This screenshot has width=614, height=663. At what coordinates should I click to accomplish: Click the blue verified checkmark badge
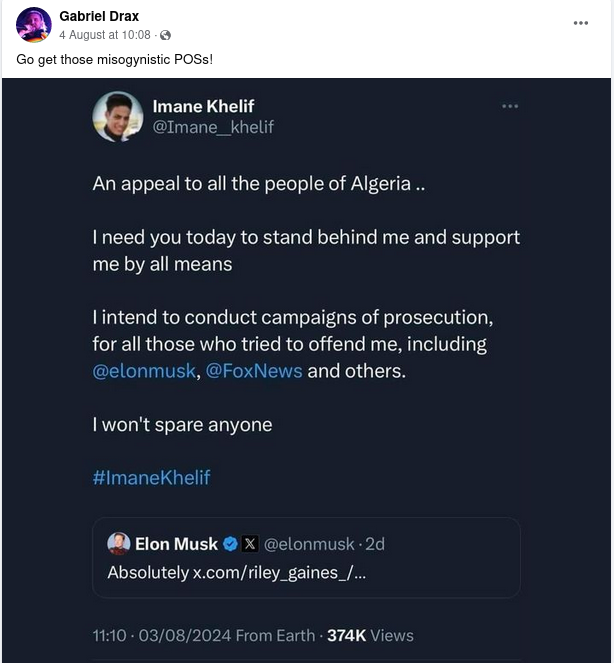click(x=230, y=544)
